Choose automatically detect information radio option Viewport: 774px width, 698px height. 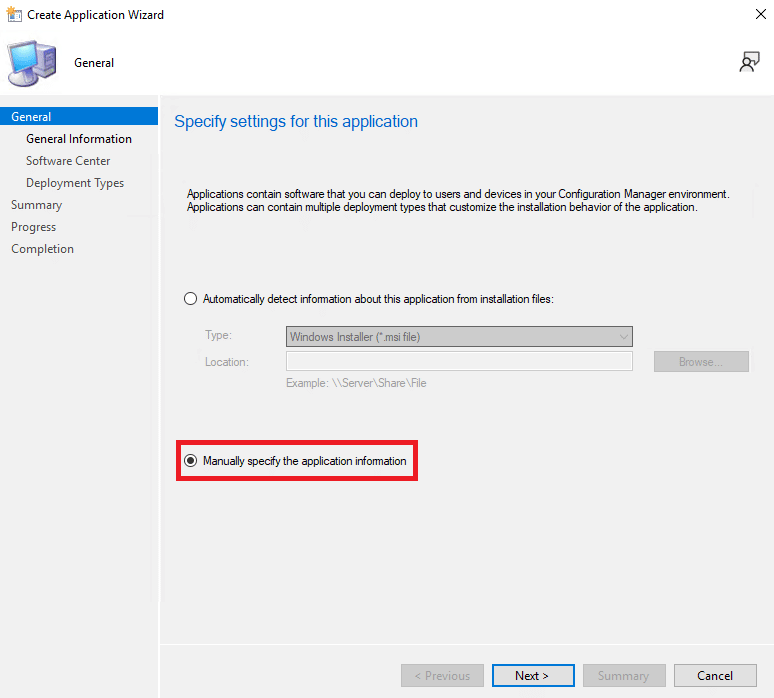[x=191, y=299]
